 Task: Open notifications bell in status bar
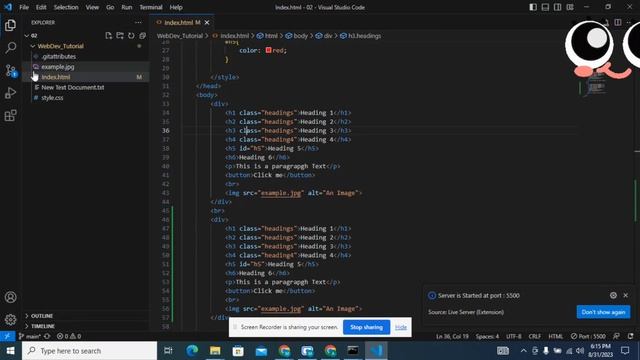click(631, 336)
